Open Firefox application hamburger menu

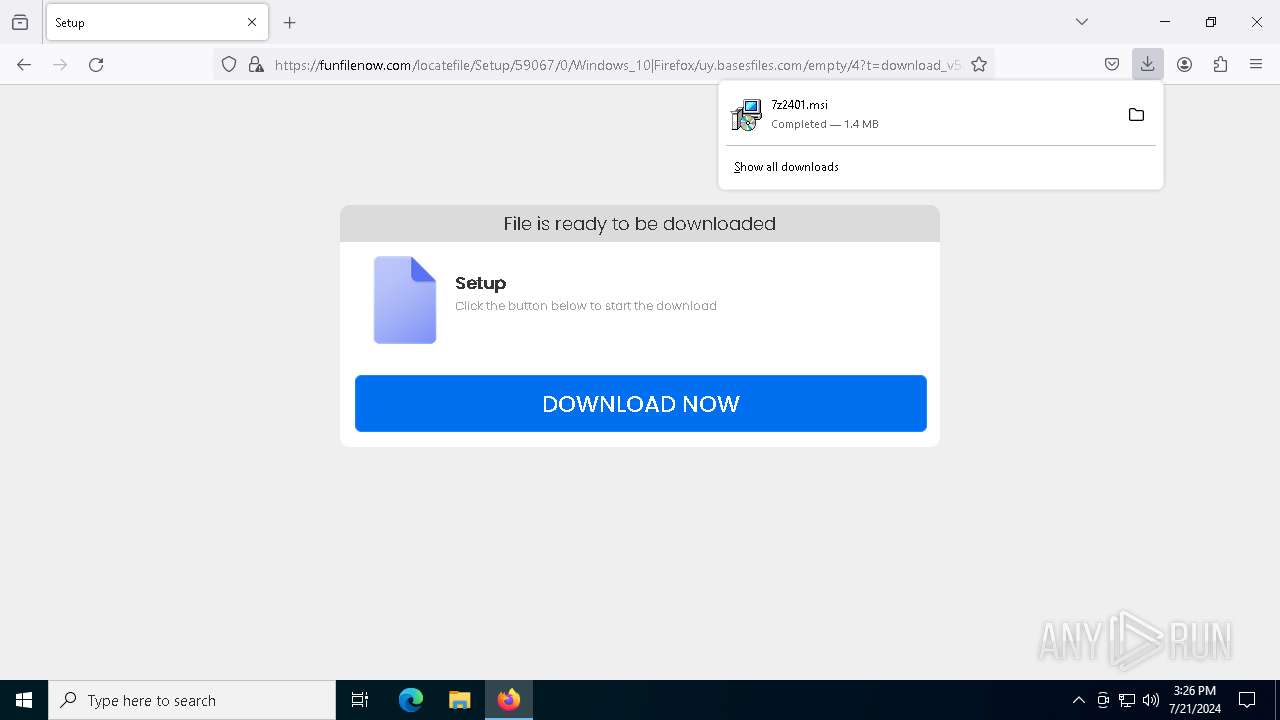(x=1256, y=65)
